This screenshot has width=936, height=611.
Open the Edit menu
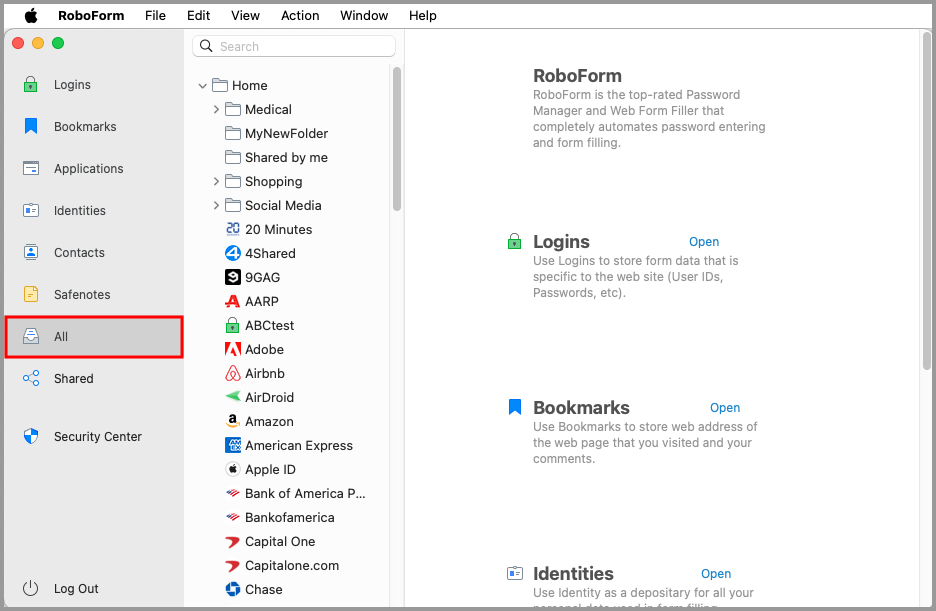click(198, 16)
